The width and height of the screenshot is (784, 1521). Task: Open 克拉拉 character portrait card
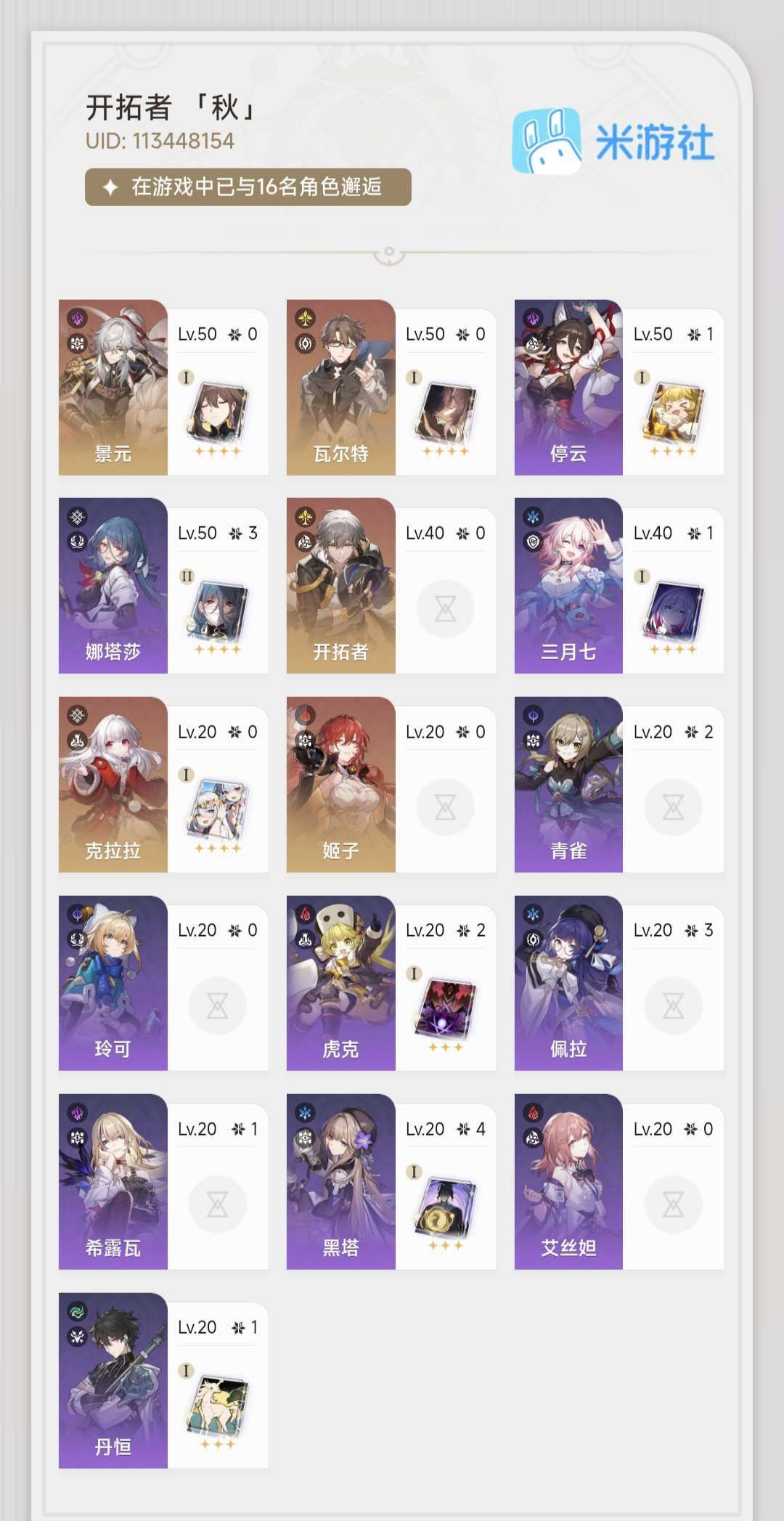click(113, 784)
